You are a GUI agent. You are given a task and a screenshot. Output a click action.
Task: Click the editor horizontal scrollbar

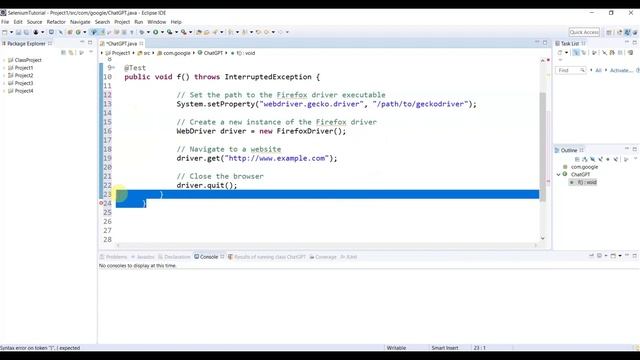[x=327, y=245]
